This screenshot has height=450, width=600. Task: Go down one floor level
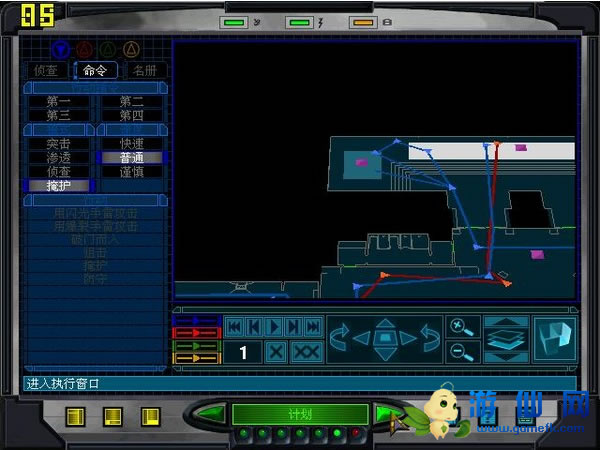tap(506, 357)
